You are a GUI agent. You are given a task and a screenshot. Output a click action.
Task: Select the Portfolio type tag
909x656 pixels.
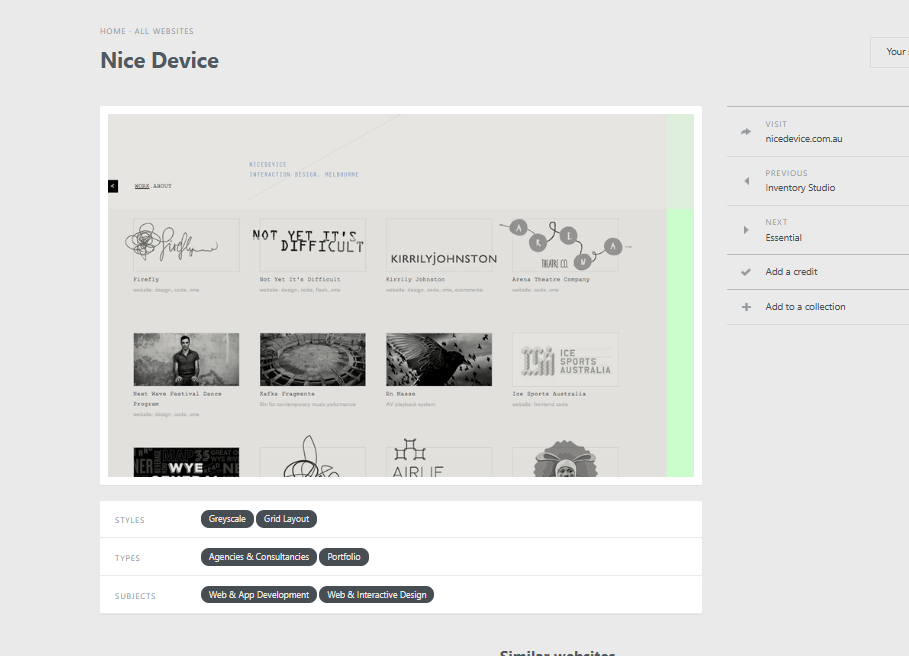(344, 557)
